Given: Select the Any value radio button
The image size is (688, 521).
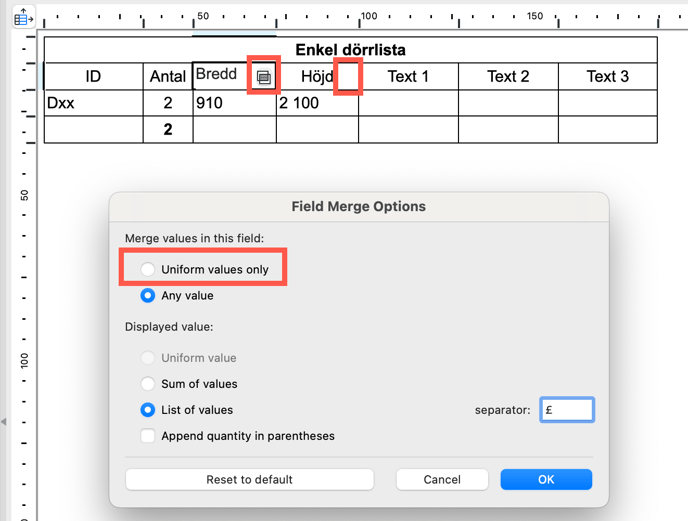Looking at the screenshot, I should click(147, 295).
